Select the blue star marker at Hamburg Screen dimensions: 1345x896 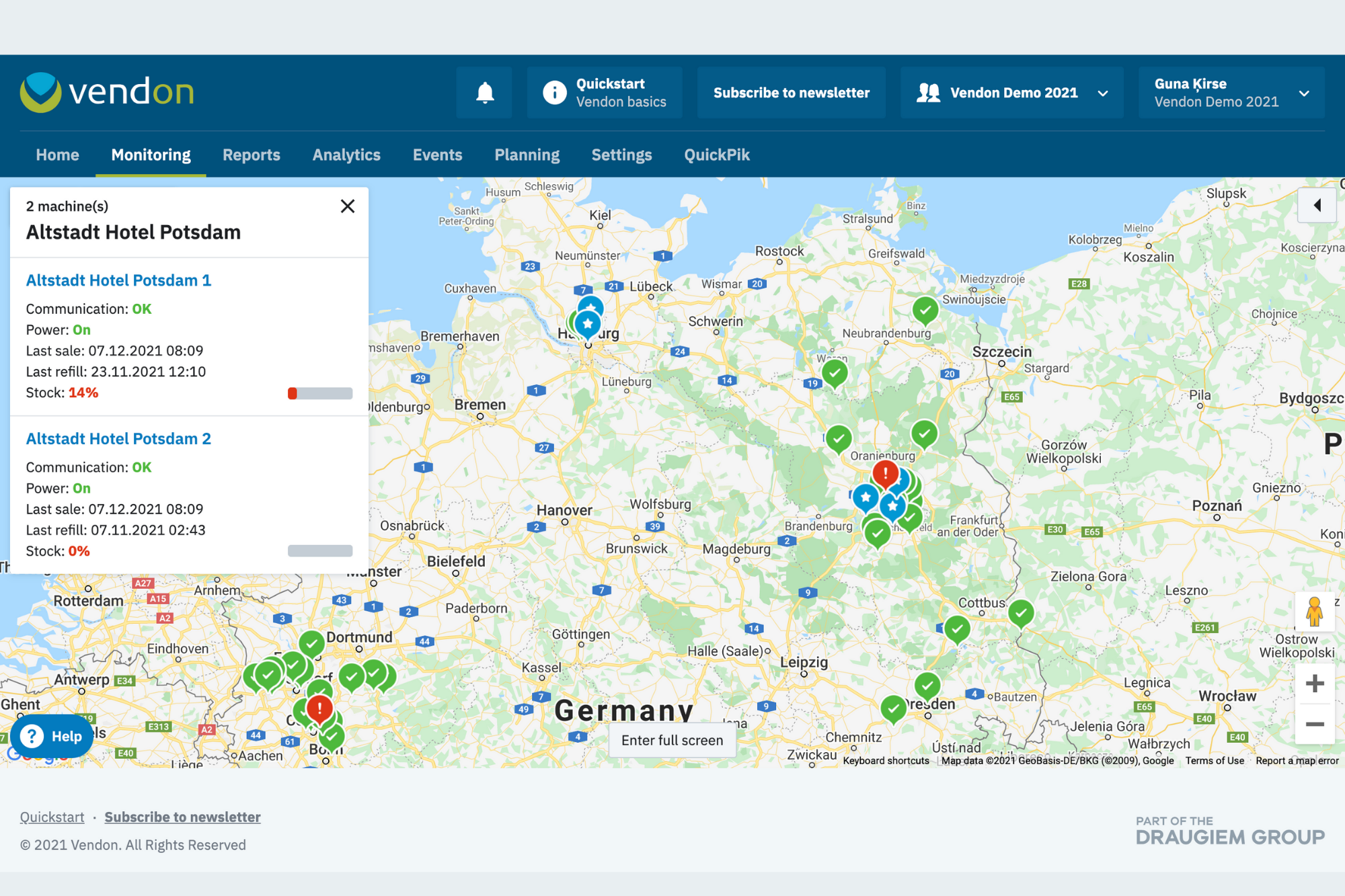pyautogui.click(x=588, y=325)
